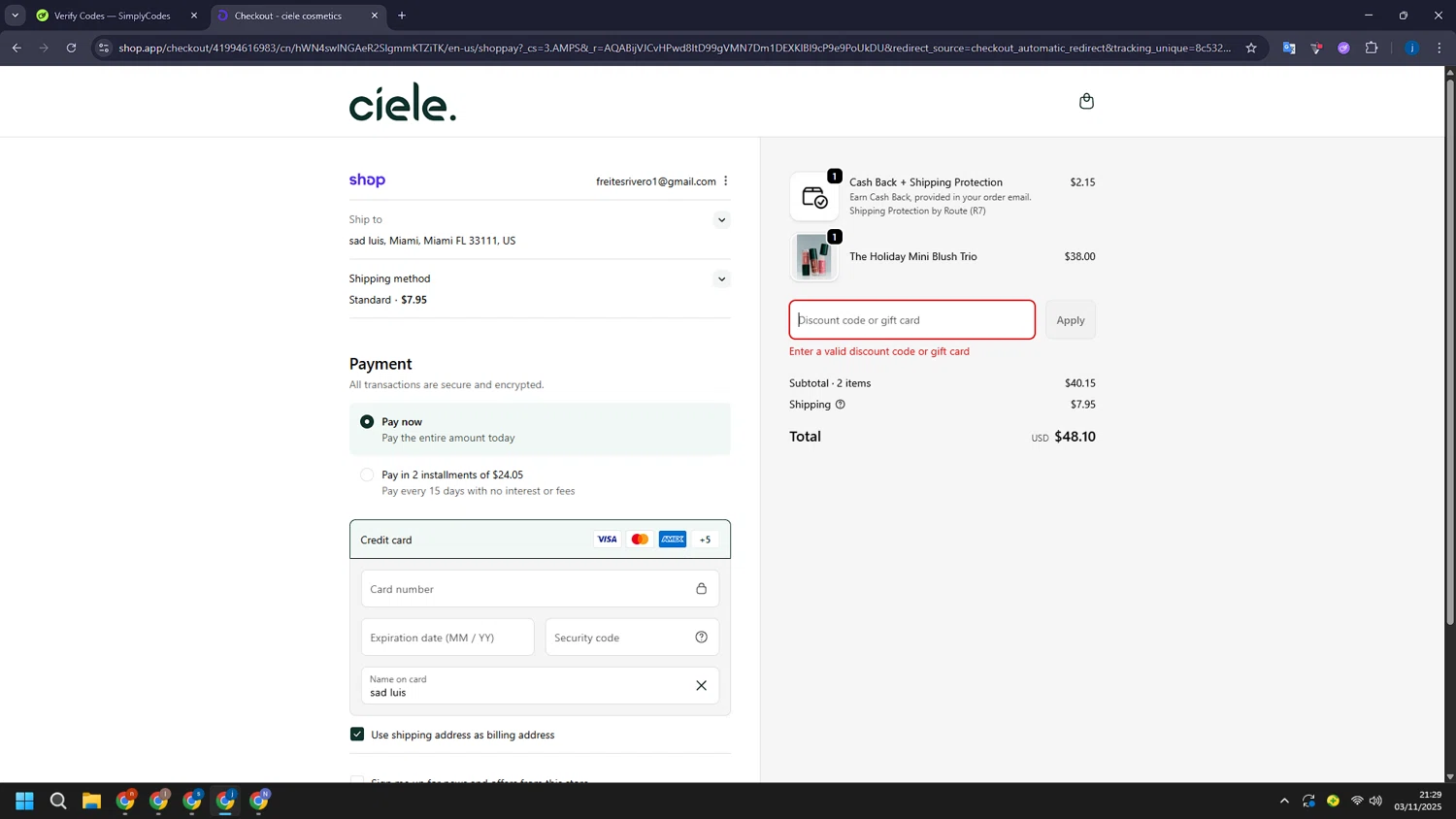Image resolution: width=1456 pixels, height=819 pixels.
Task: Click the Total $48.10 amount
Action: 1075,437
